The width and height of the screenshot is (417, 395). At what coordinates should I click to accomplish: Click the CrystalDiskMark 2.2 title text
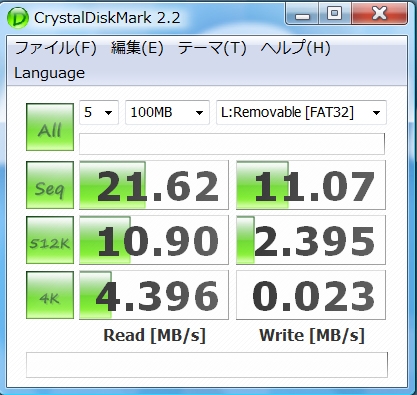[107, 18]
